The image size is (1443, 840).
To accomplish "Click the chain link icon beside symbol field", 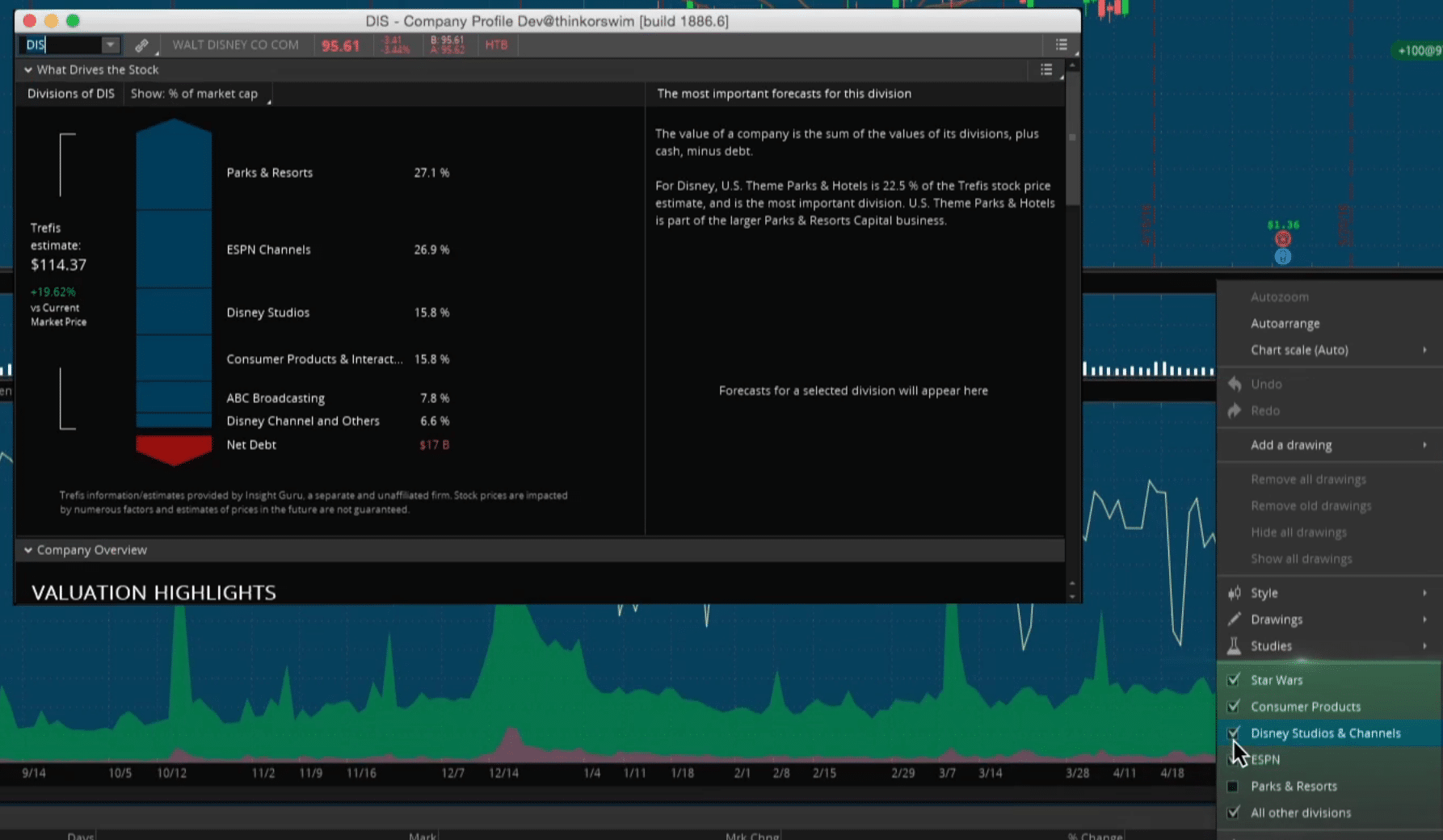I will (x=141, y=45).
